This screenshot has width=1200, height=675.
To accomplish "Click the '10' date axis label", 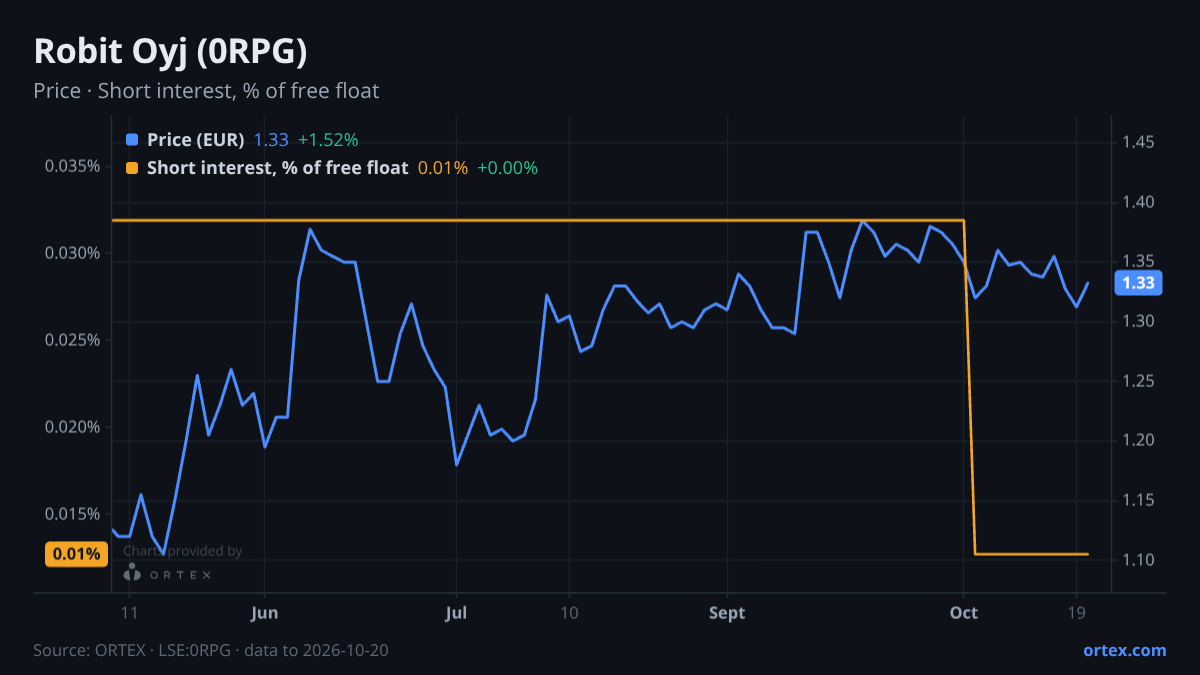I will 568,613.
